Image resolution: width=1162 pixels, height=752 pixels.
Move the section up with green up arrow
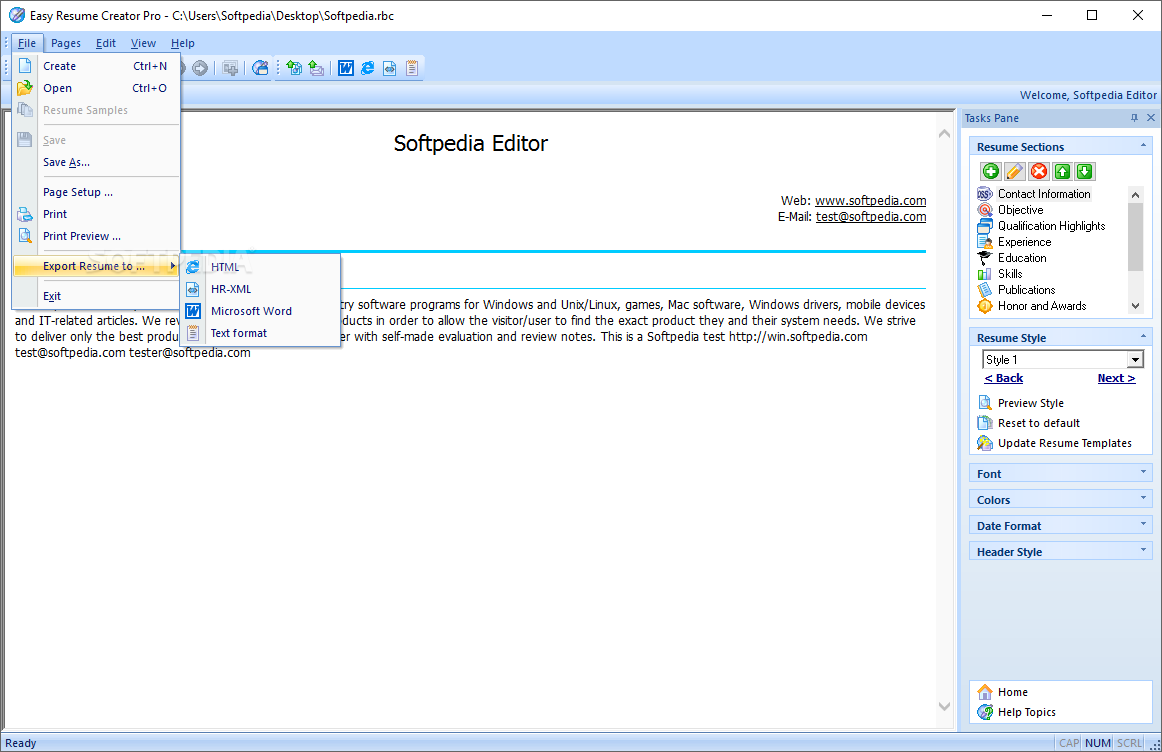(1062, 171)
